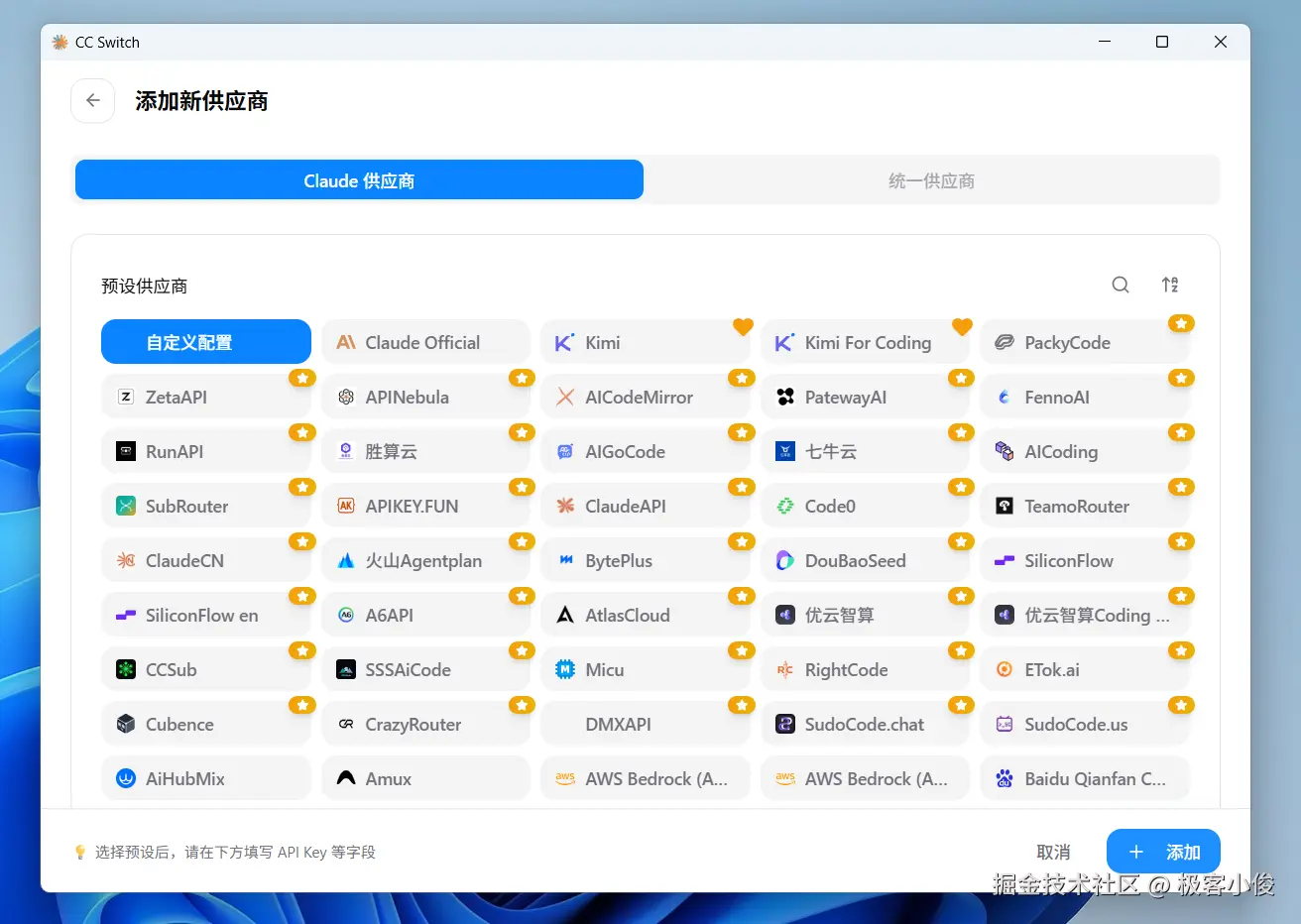Viewport: 1301px width, 924px height.
Task: Click the ClaudeAPI logo icon
Action: [x=565, y=506]
